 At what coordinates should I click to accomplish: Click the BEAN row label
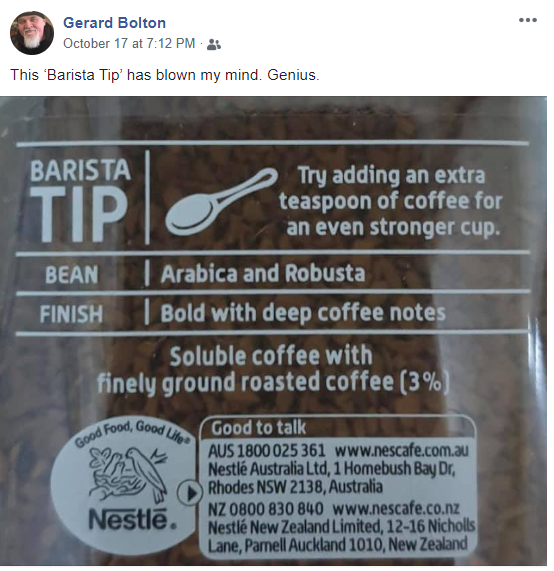click(x=71, y=275)
